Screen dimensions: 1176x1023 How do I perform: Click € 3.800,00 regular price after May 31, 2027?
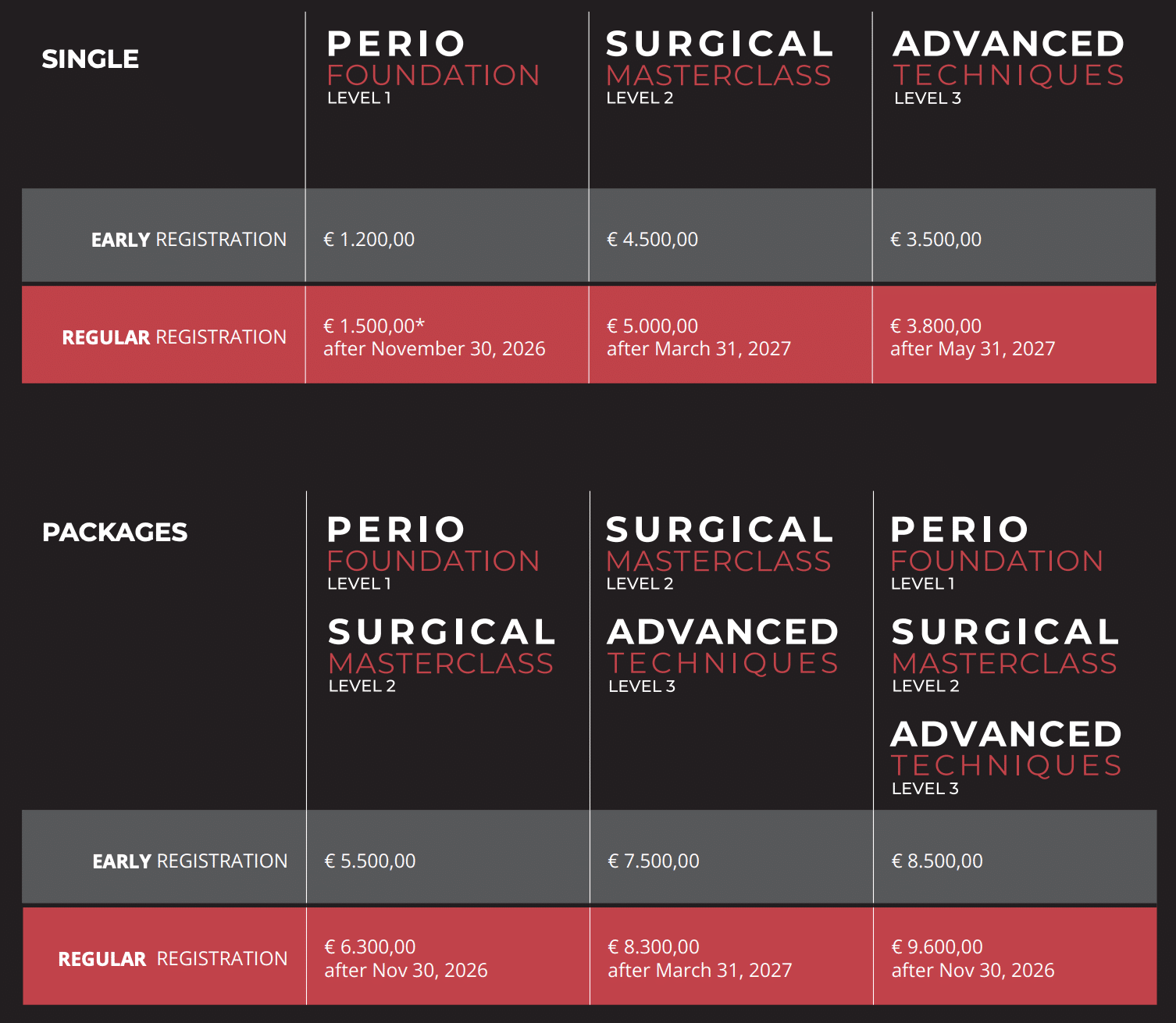point(973,337)
